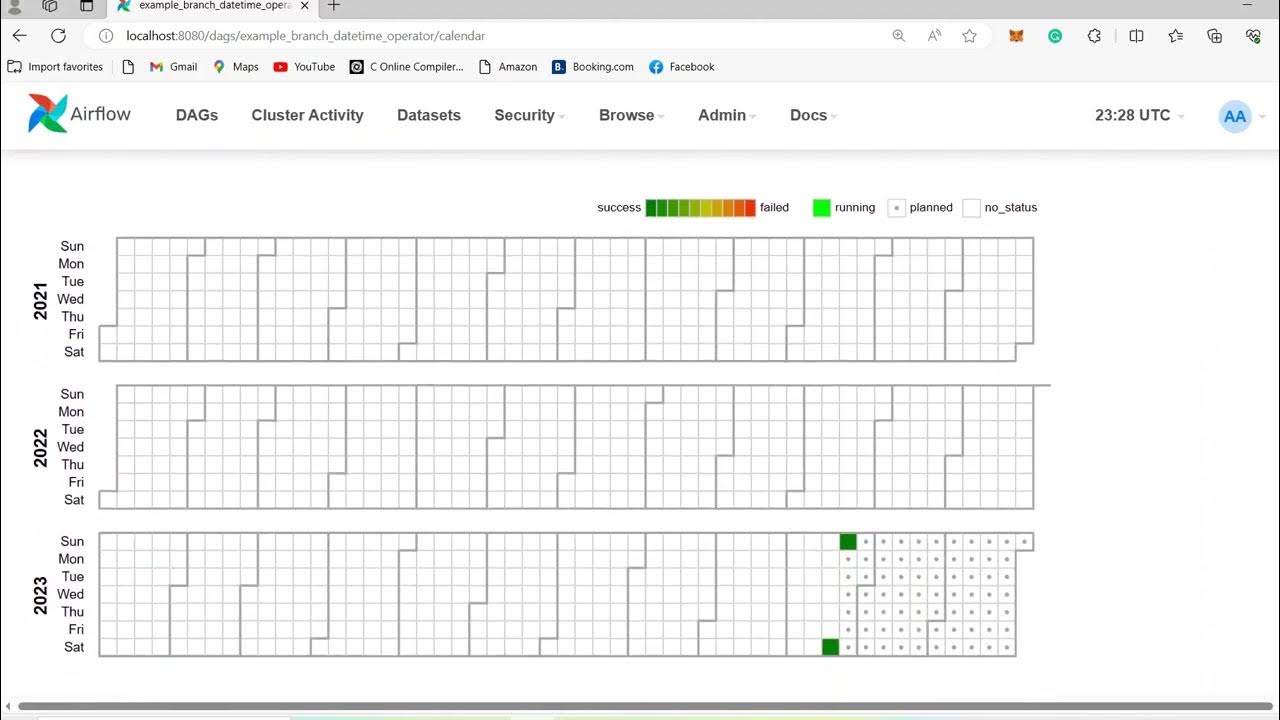The width and height of the screenshot is (1280, 720).
Task: Expand the Security dropdown
Action: 529,115
